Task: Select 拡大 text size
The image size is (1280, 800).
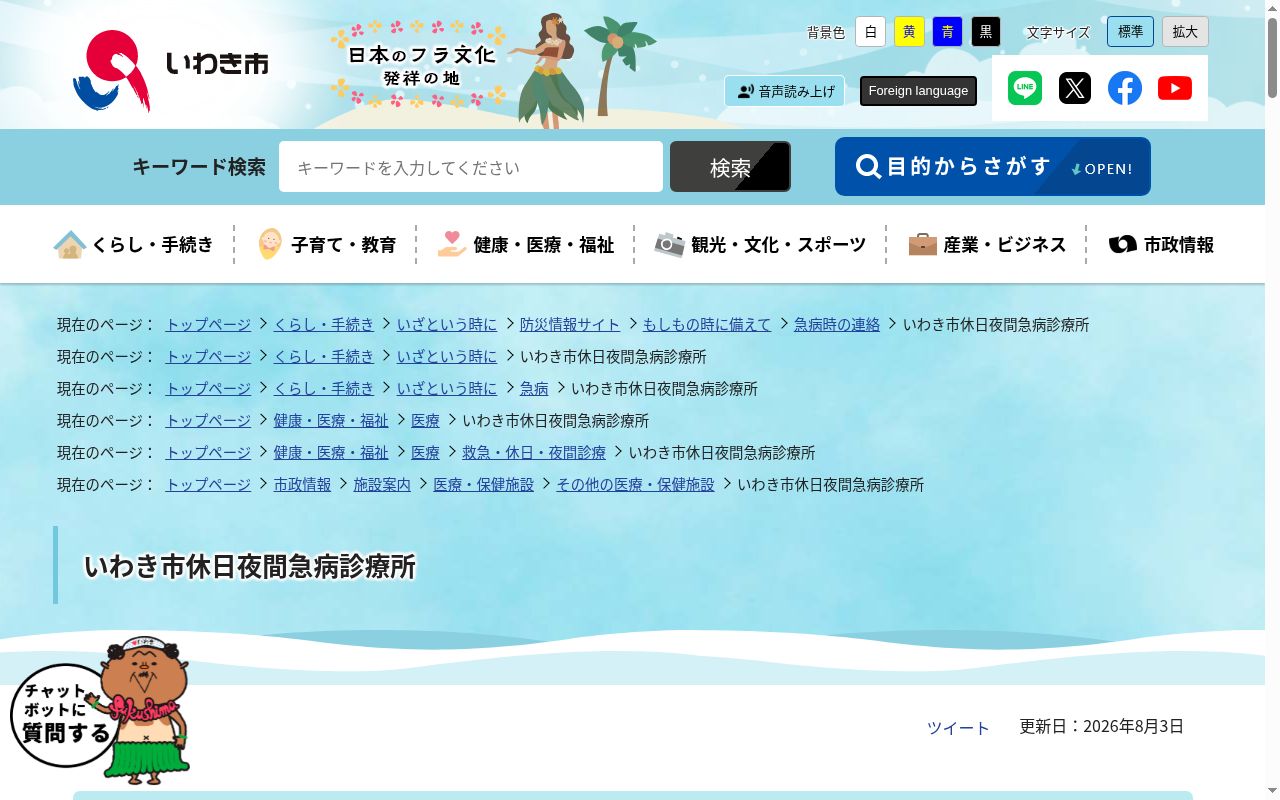Action: point(1185,32)
